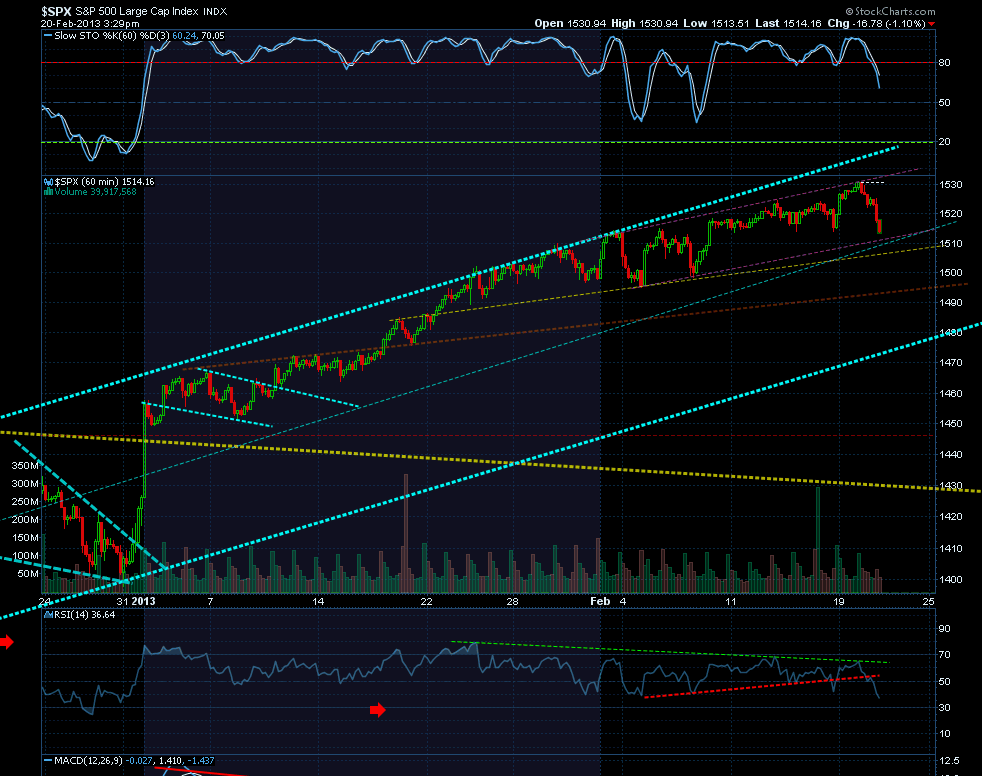Click the 1490 price axis label
982x776 pixels.
click(x=950, y=303)
